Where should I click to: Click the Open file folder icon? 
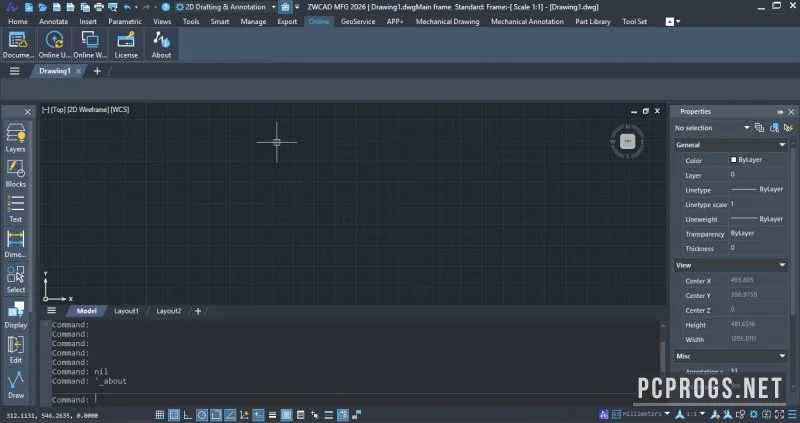tap(43, 7)
